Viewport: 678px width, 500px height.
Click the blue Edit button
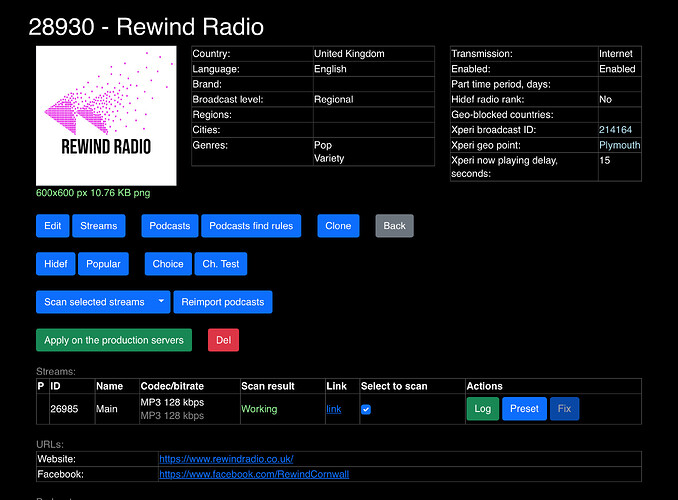(x=53, y=226)
